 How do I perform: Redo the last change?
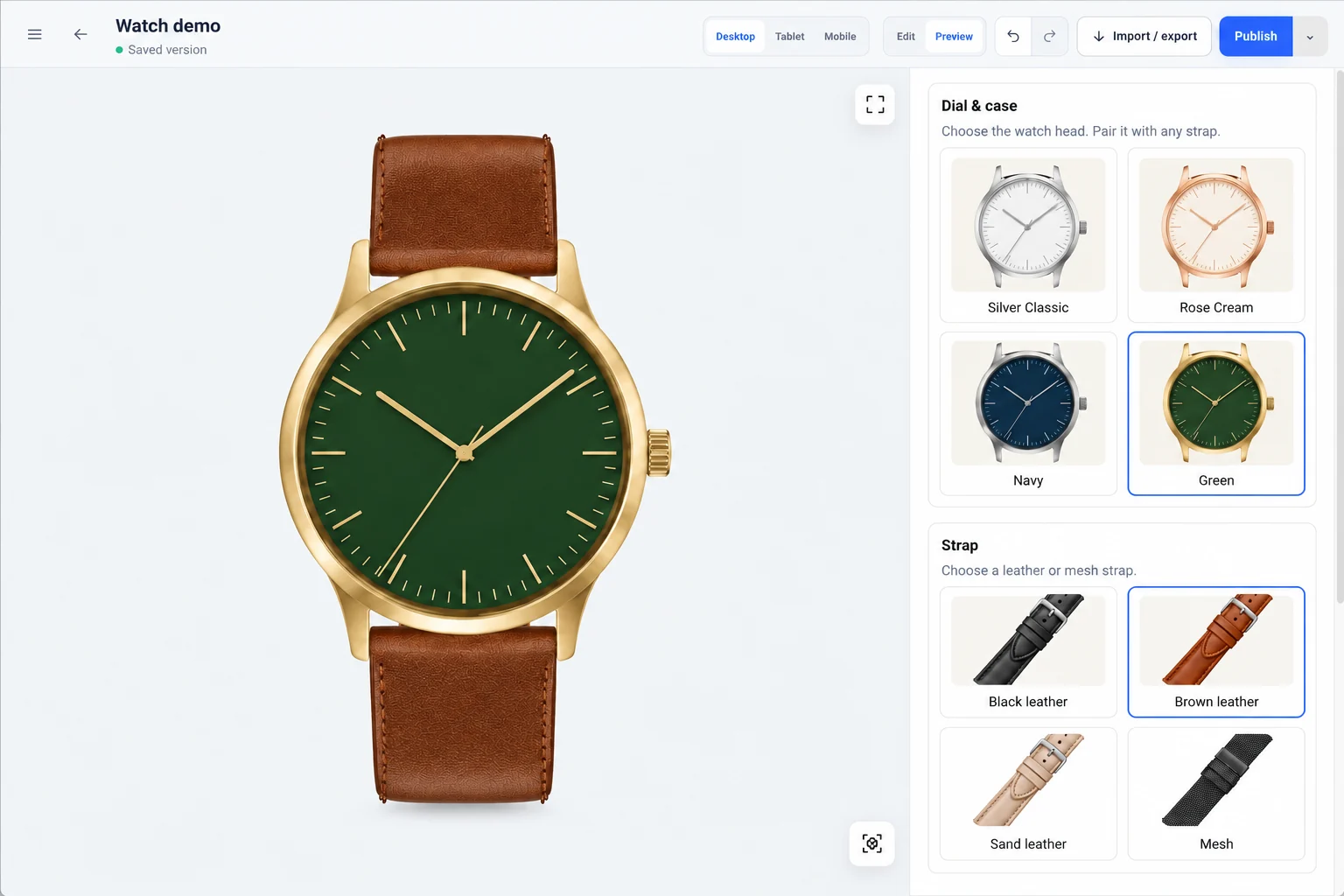click(x=1049, y=36)
